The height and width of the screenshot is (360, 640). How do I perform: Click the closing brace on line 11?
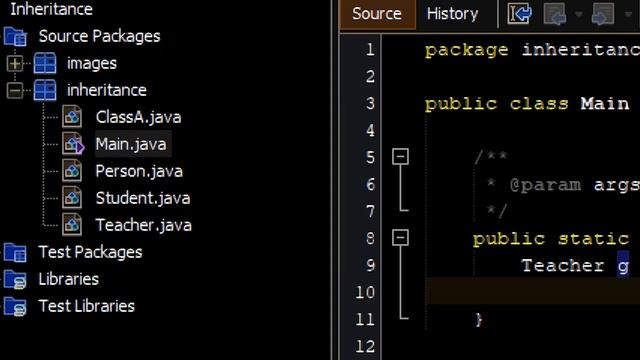click(x=479, y=319)
